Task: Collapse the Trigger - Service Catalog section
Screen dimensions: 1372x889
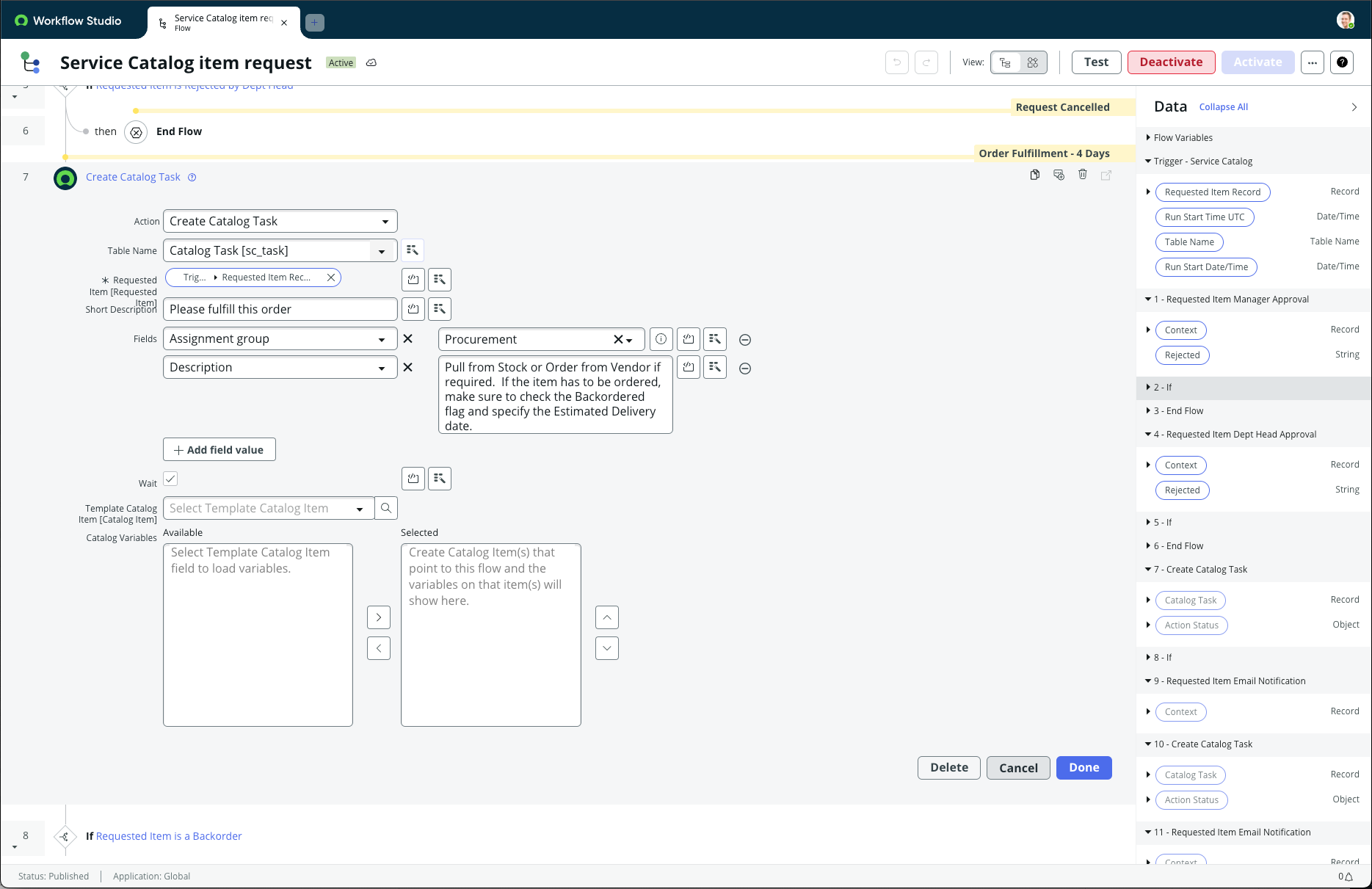Action: tap(1148, 161)
